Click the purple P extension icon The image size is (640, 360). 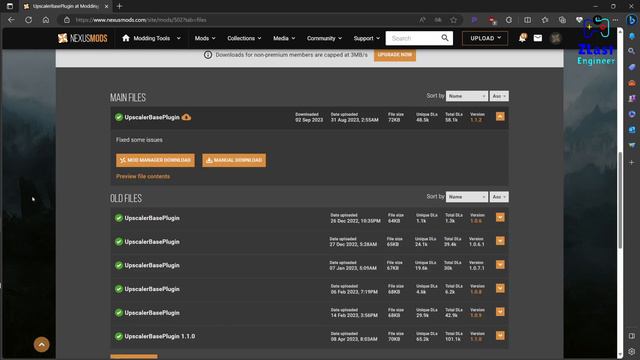474,20
